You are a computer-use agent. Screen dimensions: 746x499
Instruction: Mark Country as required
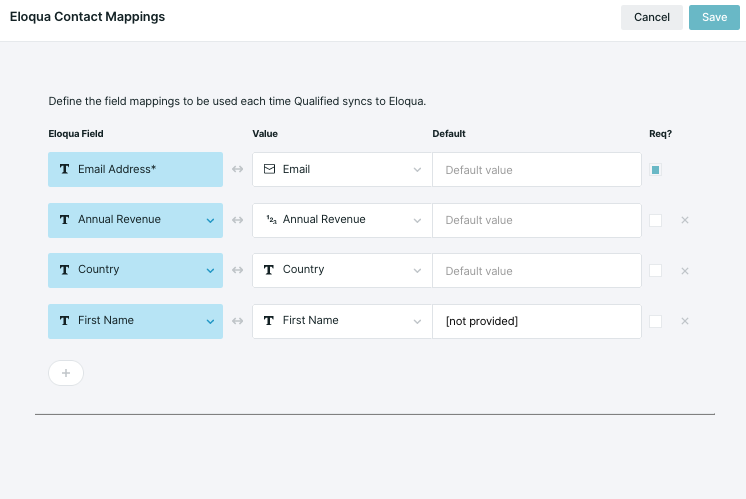(655, 271)
